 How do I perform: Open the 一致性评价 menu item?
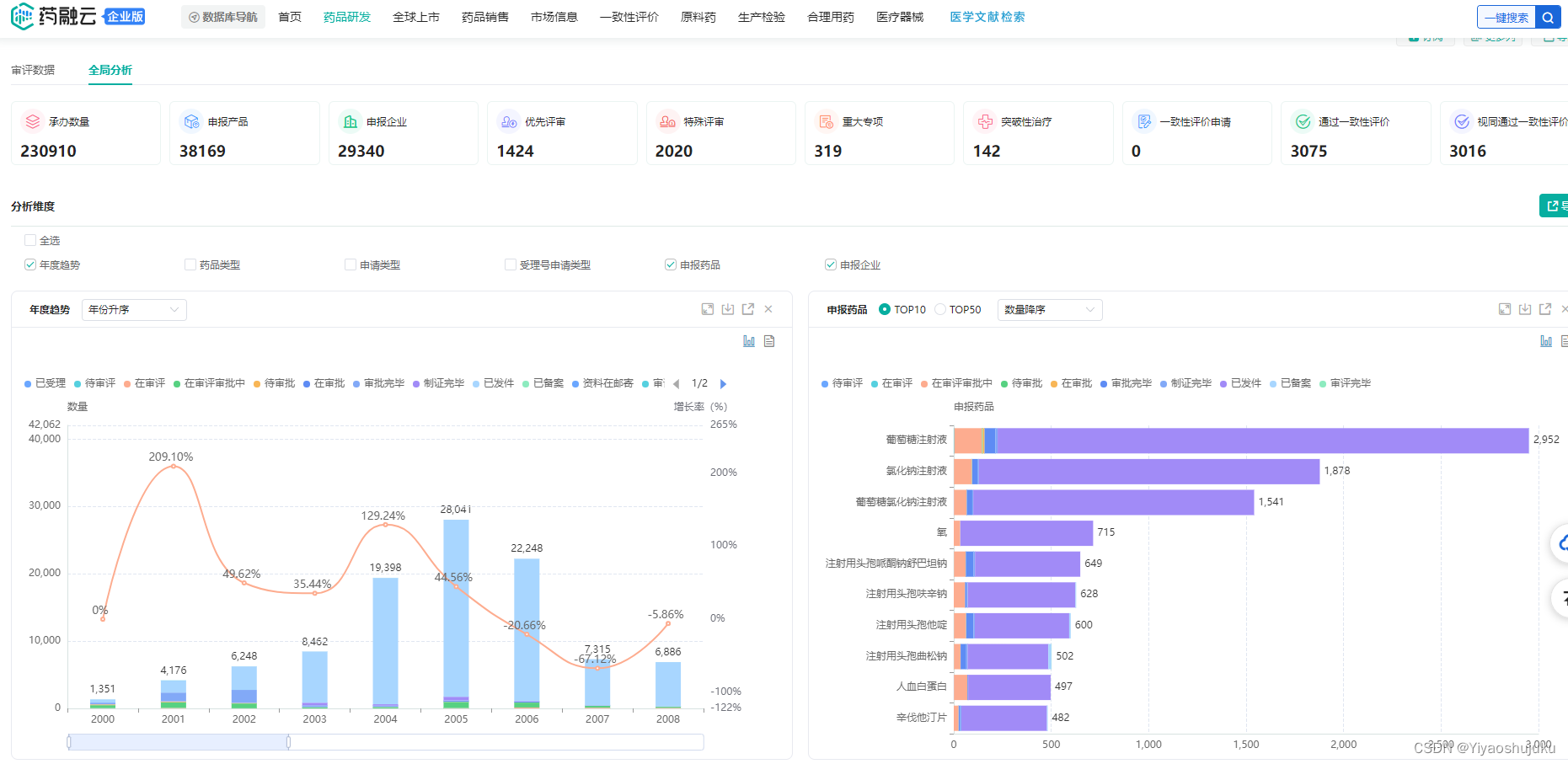(629, 17)
